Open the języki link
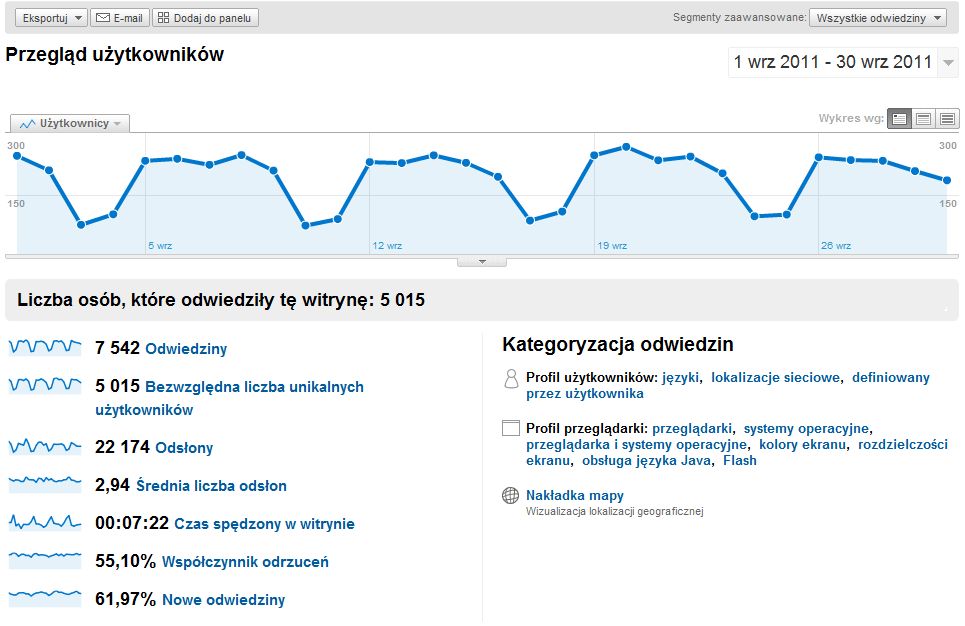965x626 pixels. 681,378
